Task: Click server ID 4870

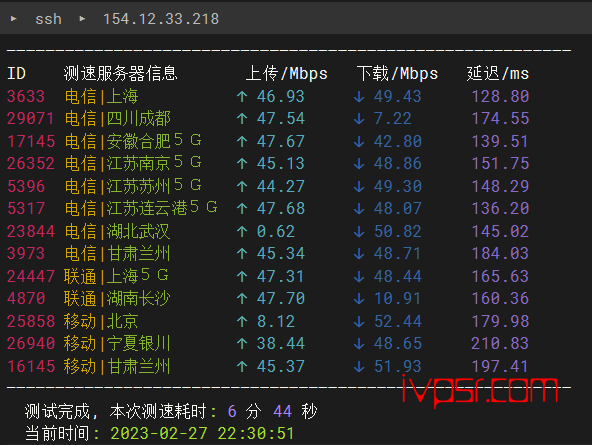Action: point(26,298)
